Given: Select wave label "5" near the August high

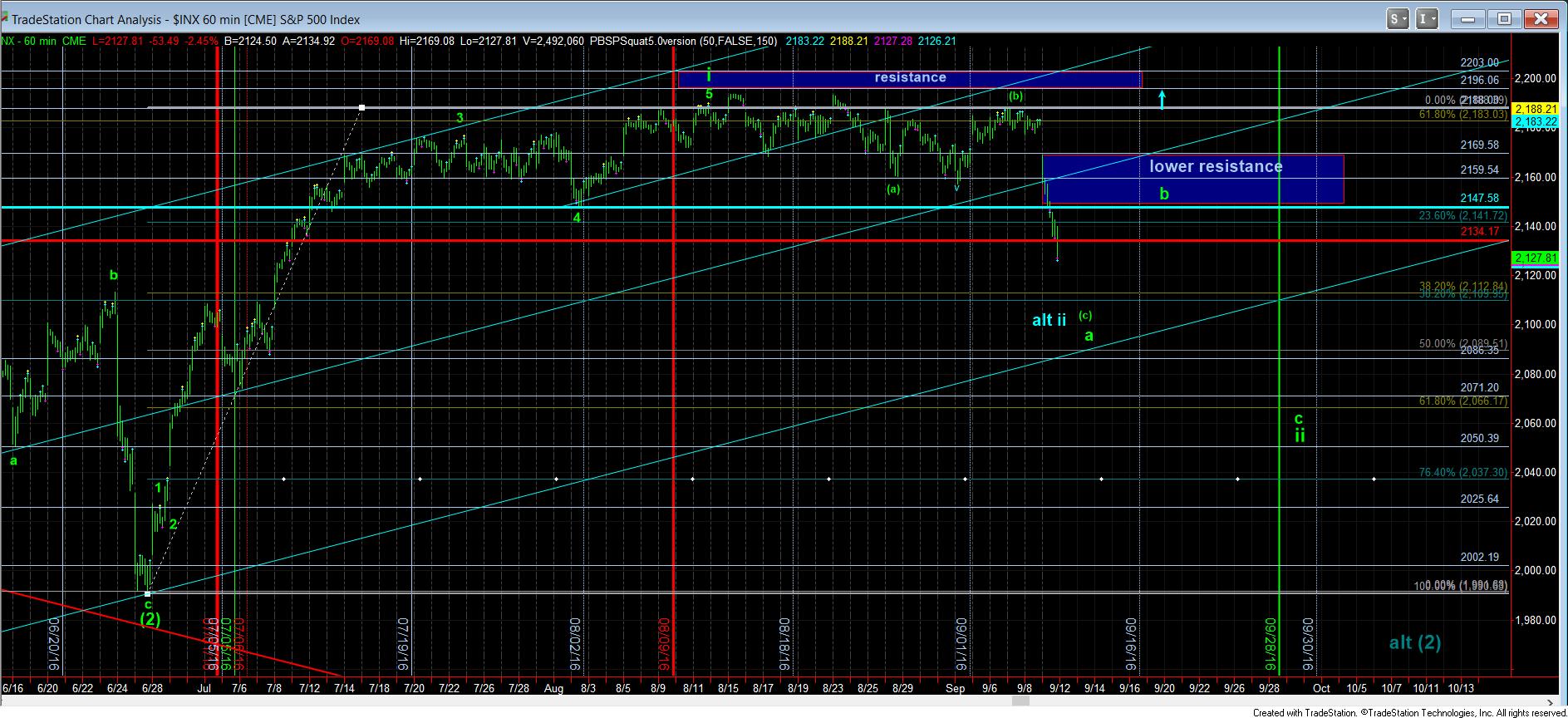Looking at the screenshot, I should (x=709, y=95).
